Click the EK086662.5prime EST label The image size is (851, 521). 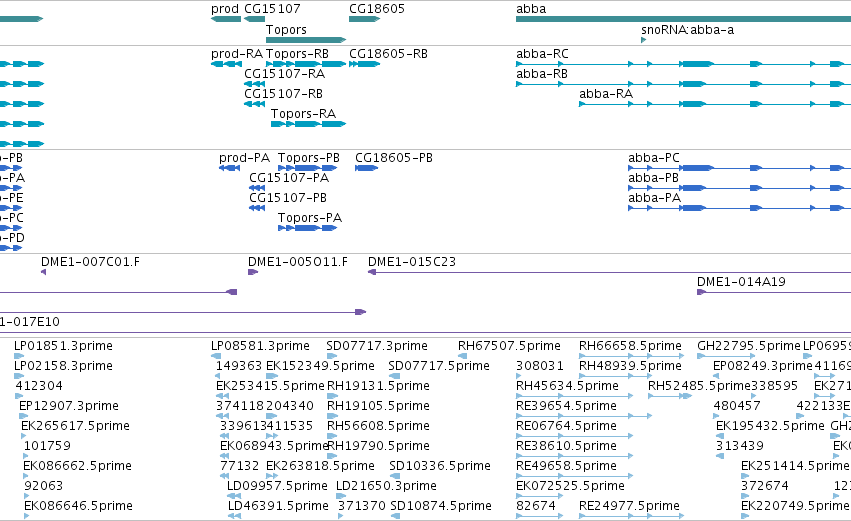click(x=77, y=466)
